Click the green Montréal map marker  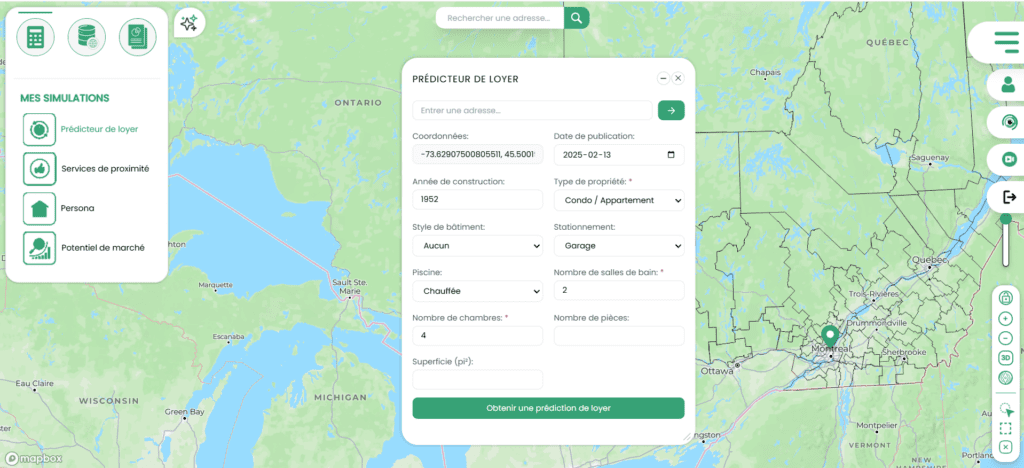(x=829, y=335)
